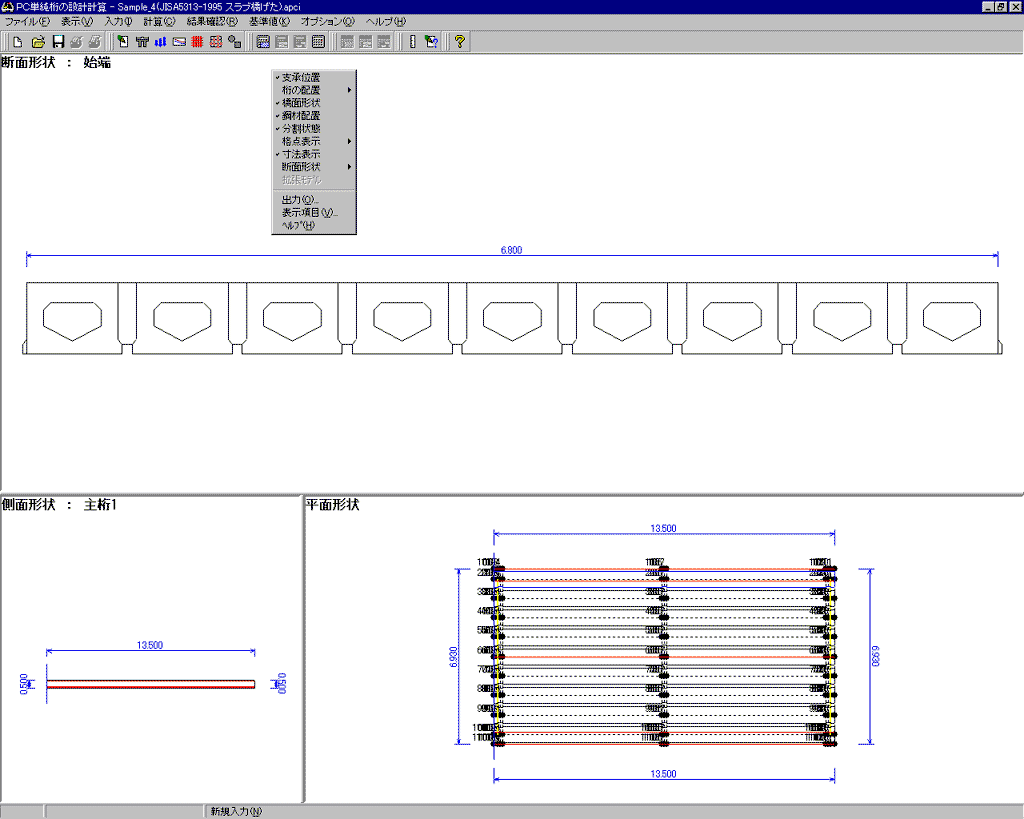Click the yellow question mark help icon
Image resolution: width=1024 pixels, height=819 pixels.
point(459,42)
